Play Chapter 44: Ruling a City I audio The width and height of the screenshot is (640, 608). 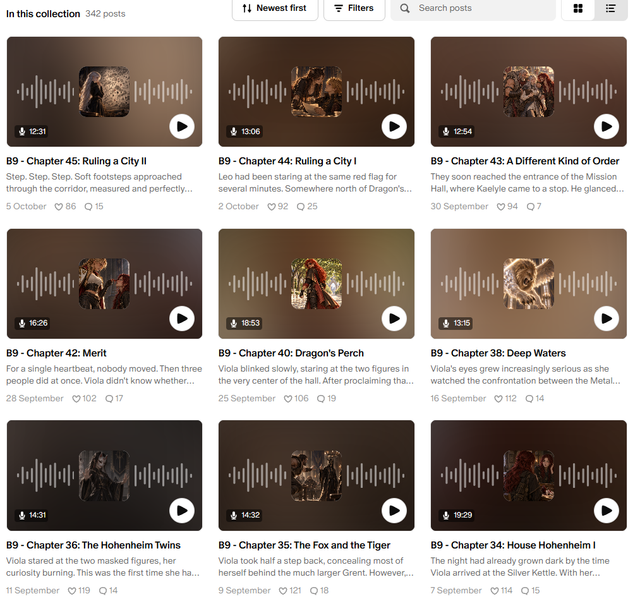[x=394, y=126]
